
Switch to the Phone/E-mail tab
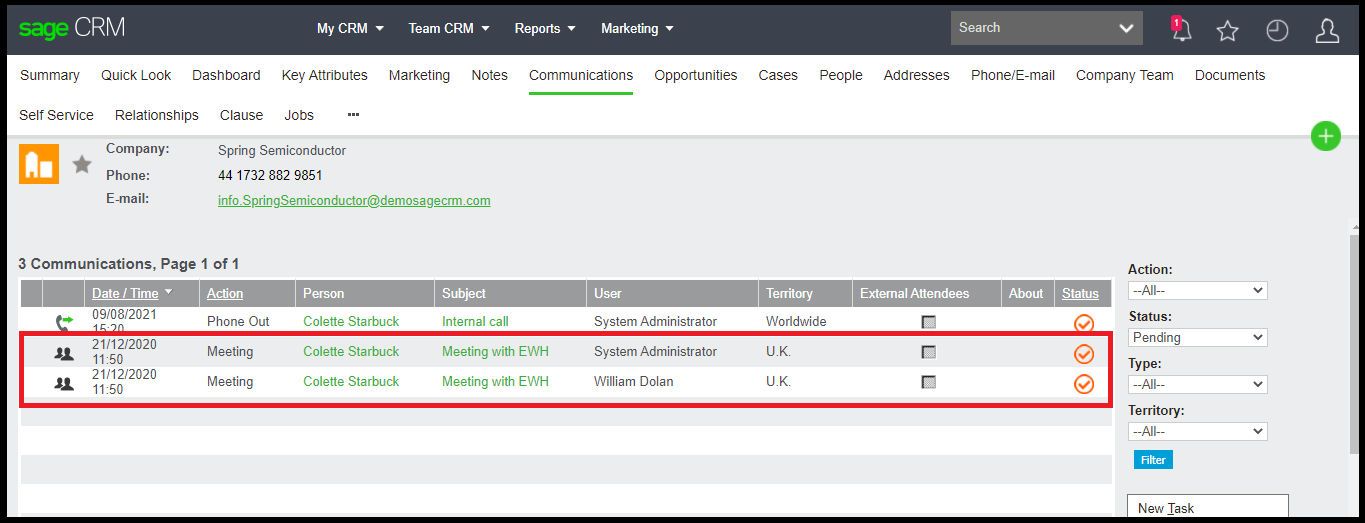pyautogui.click(x=1013, y=75)
